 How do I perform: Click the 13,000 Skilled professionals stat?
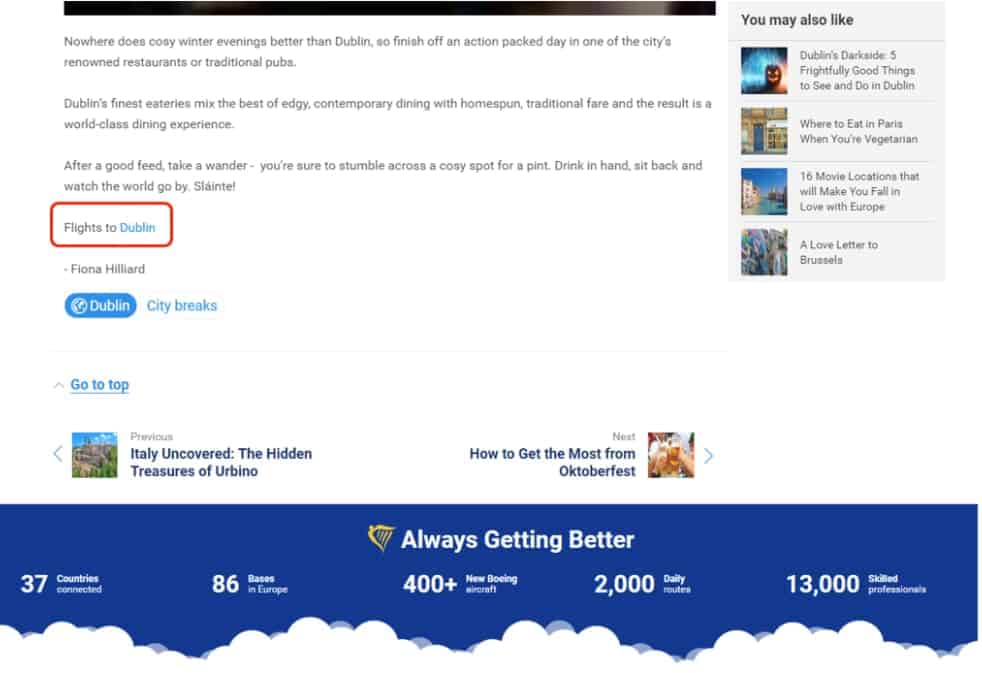[x=855, y=583]
